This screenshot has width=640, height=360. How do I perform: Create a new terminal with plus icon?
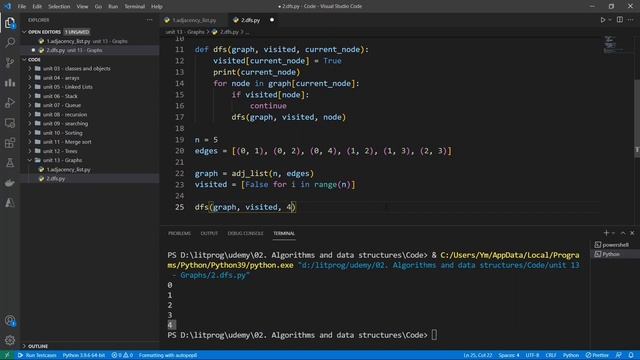click(x=606, y=233)
